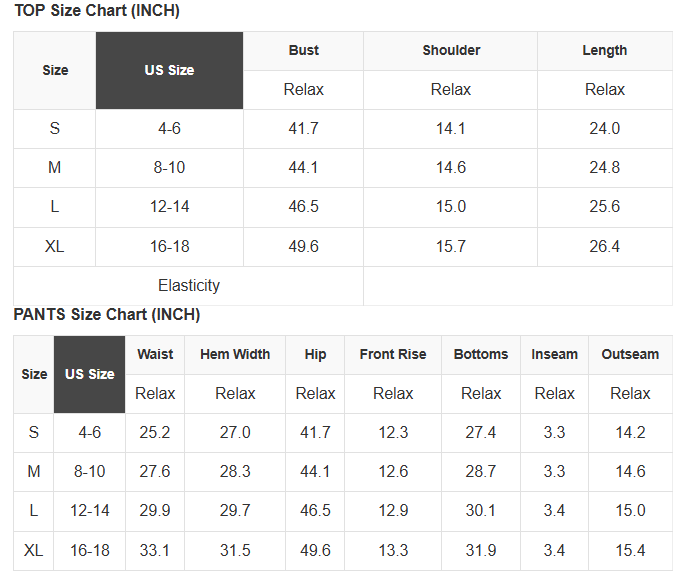This screenshot has width=676, height=571.
Task: Select the Inseam column header
Action: pyautogui.click(x=554, y=355)
